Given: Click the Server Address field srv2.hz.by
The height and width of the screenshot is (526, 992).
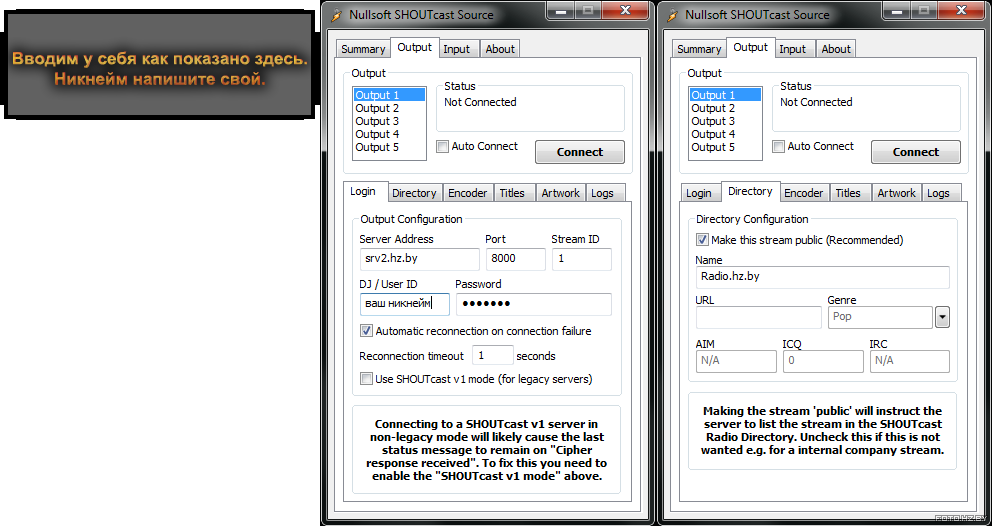Looking at the screenshot, I should coord(419,259).
